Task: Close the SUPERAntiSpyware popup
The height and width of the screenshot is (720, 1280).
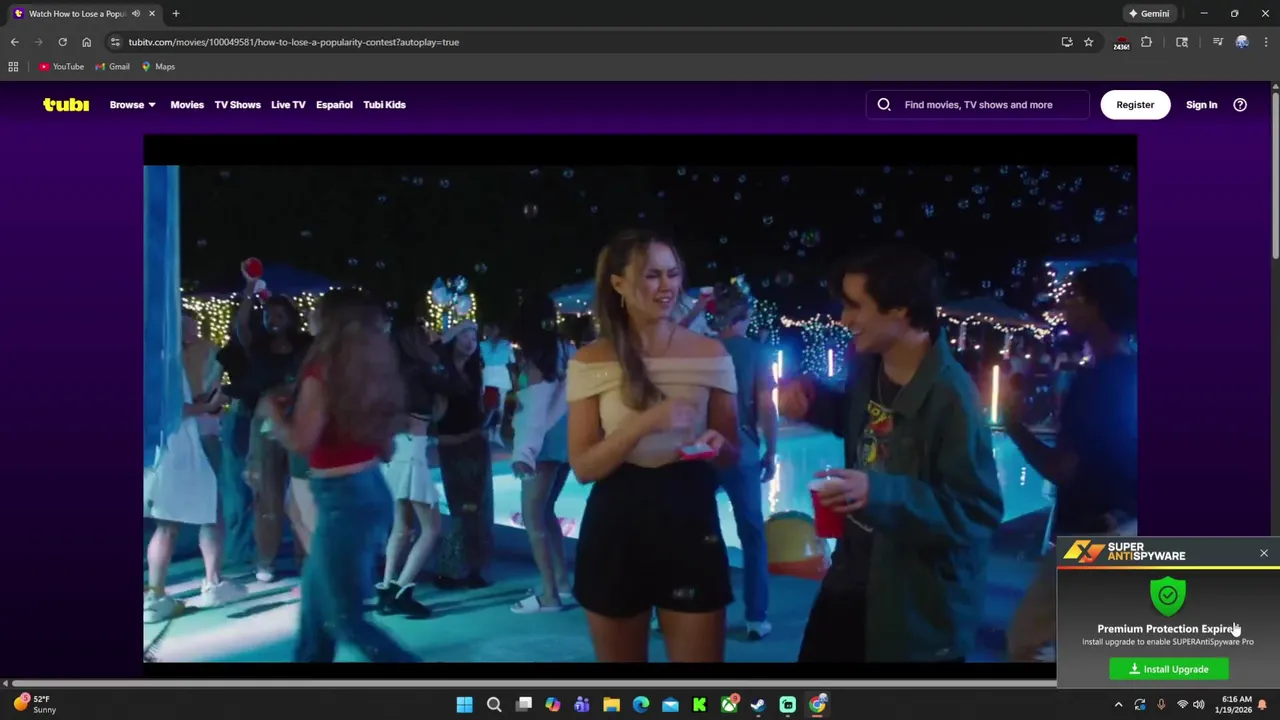Action: click(1264, 553)
